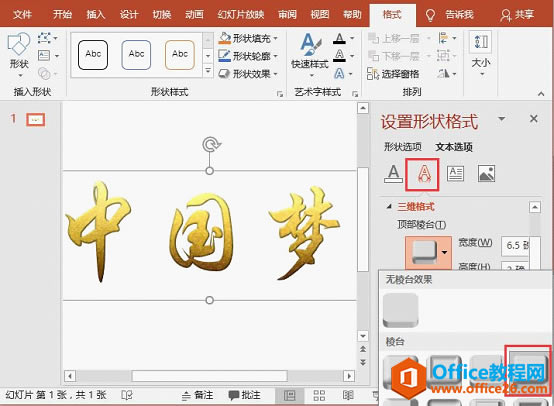
Task: Switch to 形状选项 tab
Action: [x=403, y=147]
